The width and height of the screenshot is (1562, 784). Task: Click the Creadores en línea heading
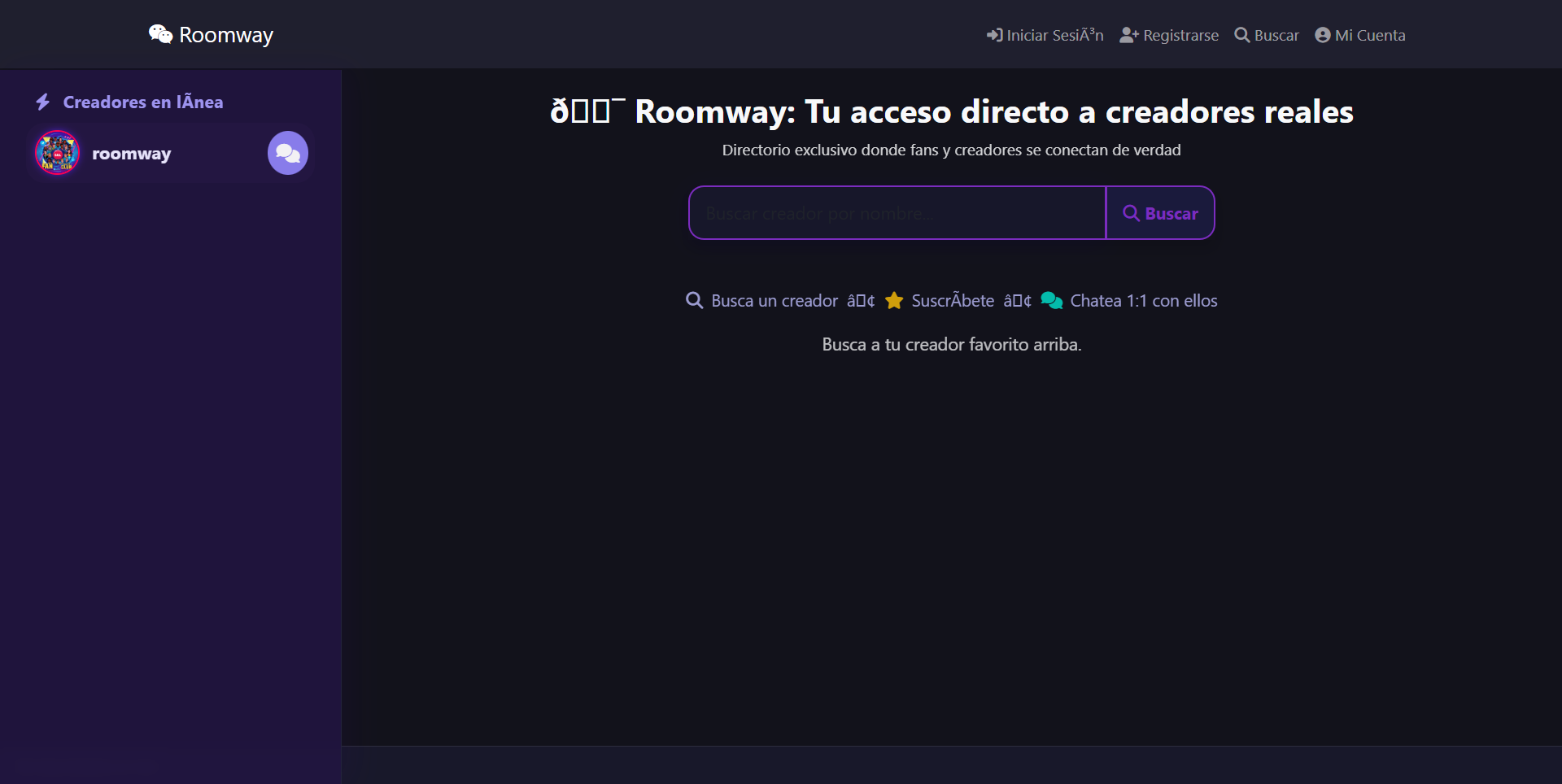[x=143, y=102]
